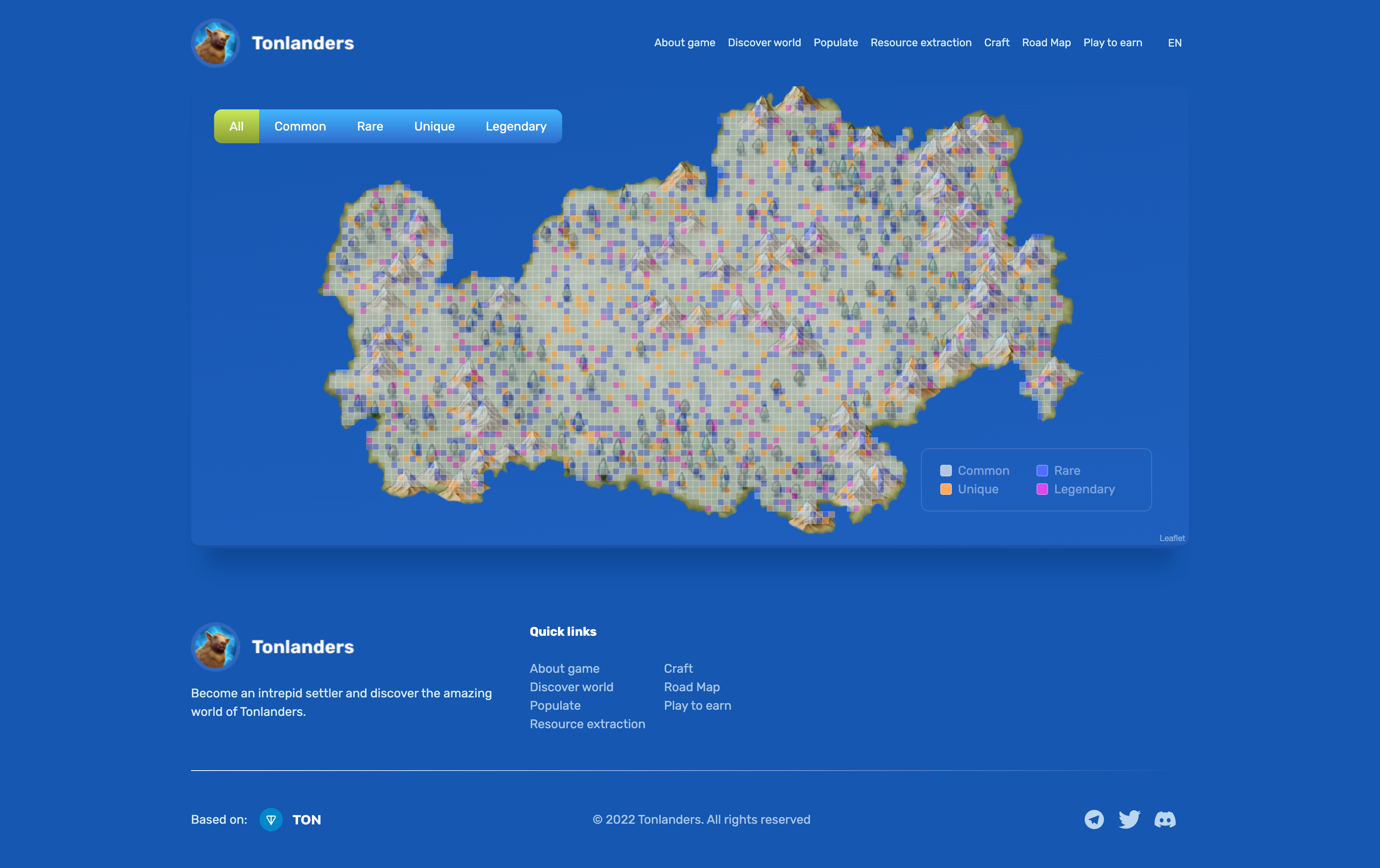
Task: Click Discover world in Quick links
Action: pos(571,687)
